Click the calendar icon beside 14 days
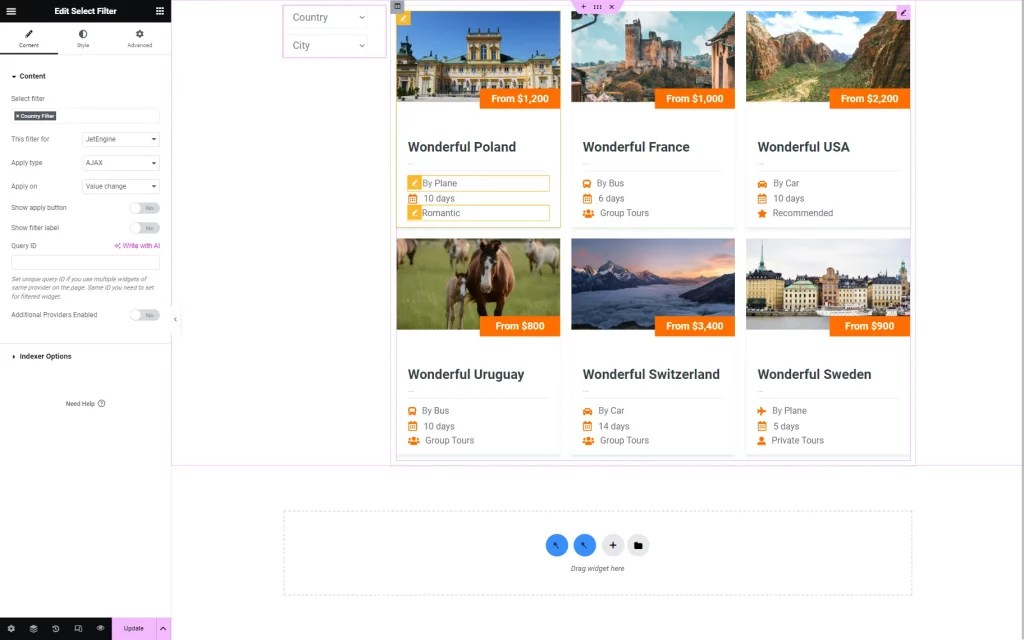1024x640 pixels. point(587,426)
